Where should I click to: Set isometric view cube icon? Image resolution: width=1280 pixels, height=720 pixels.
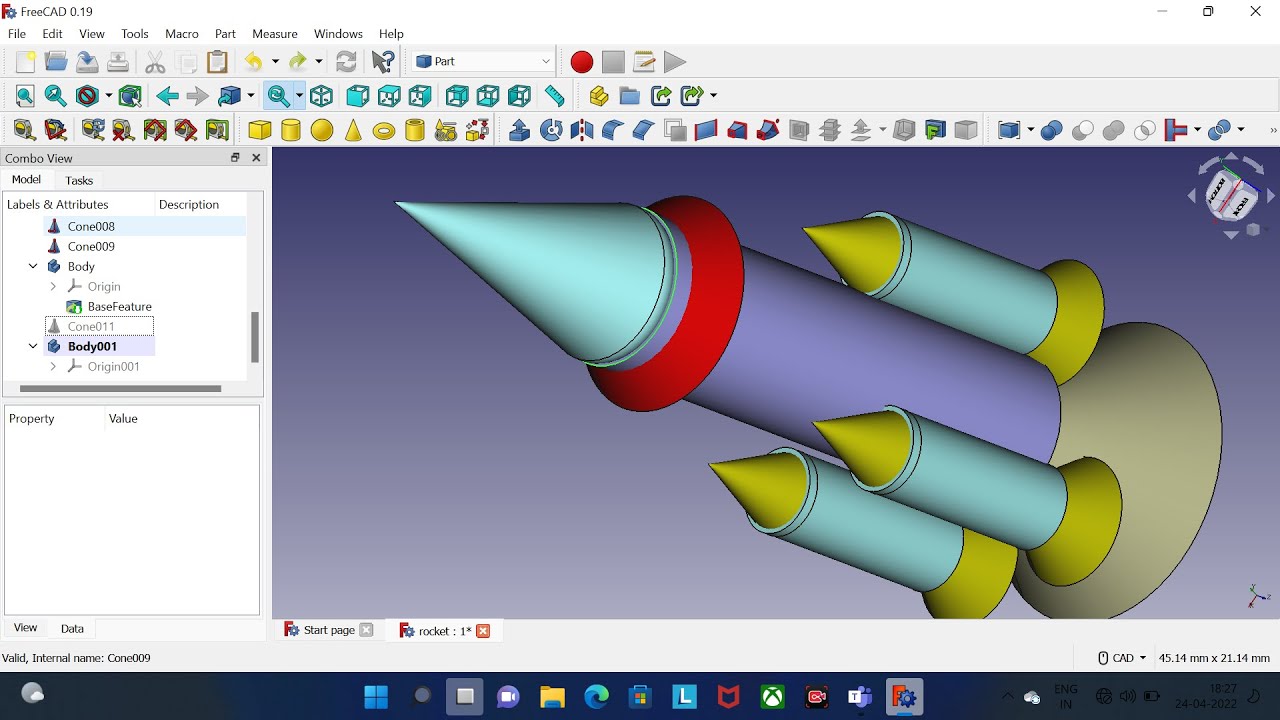tap(321, 96)
